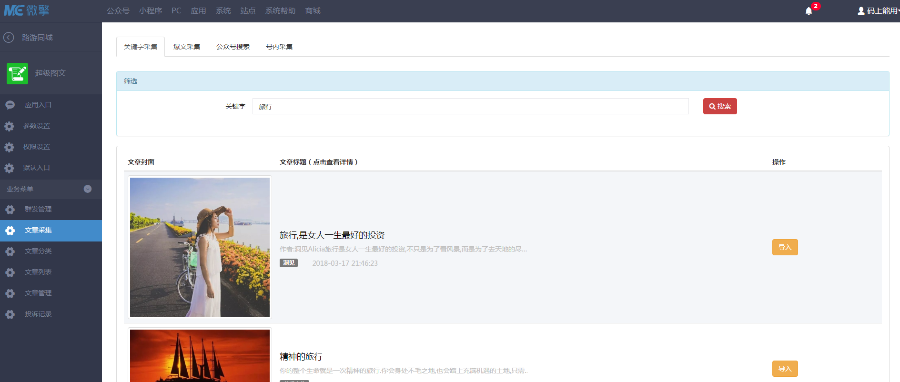Open 文章列表 gear item in sidebar
Viewport: 900px width, 382px height.
click(38, 272)
